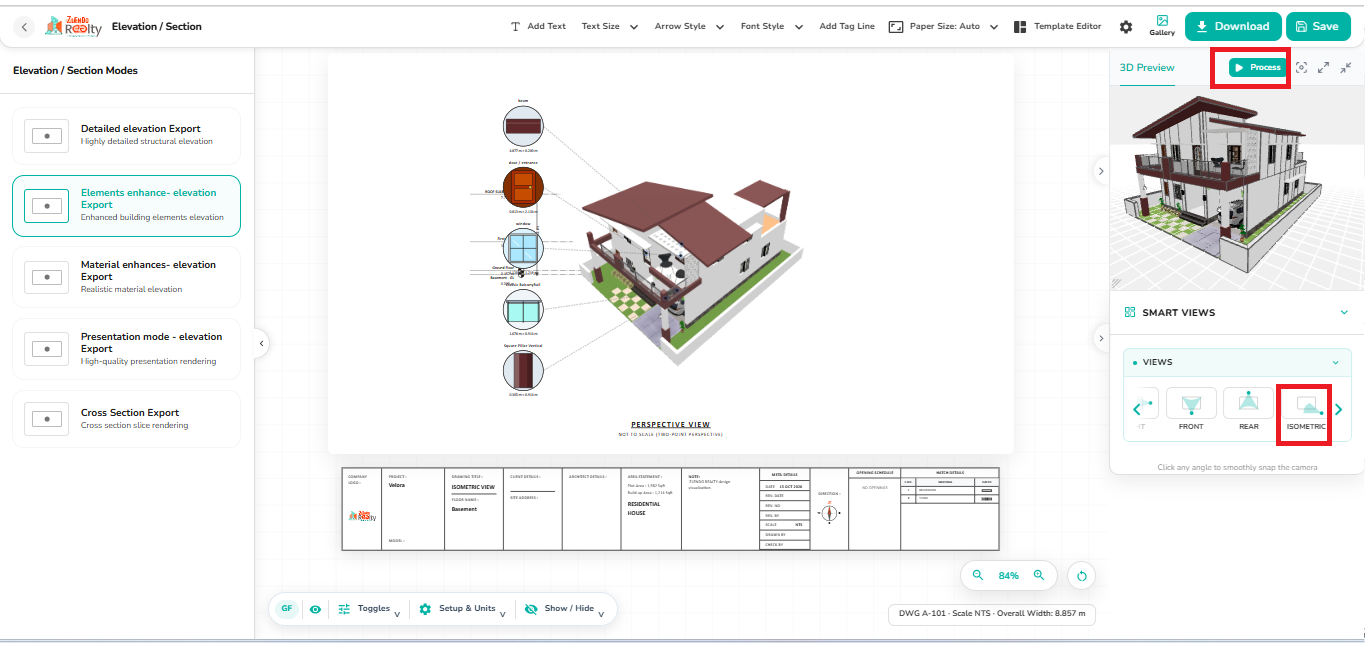Go back with the header arrow

click(x=25, y=27)
